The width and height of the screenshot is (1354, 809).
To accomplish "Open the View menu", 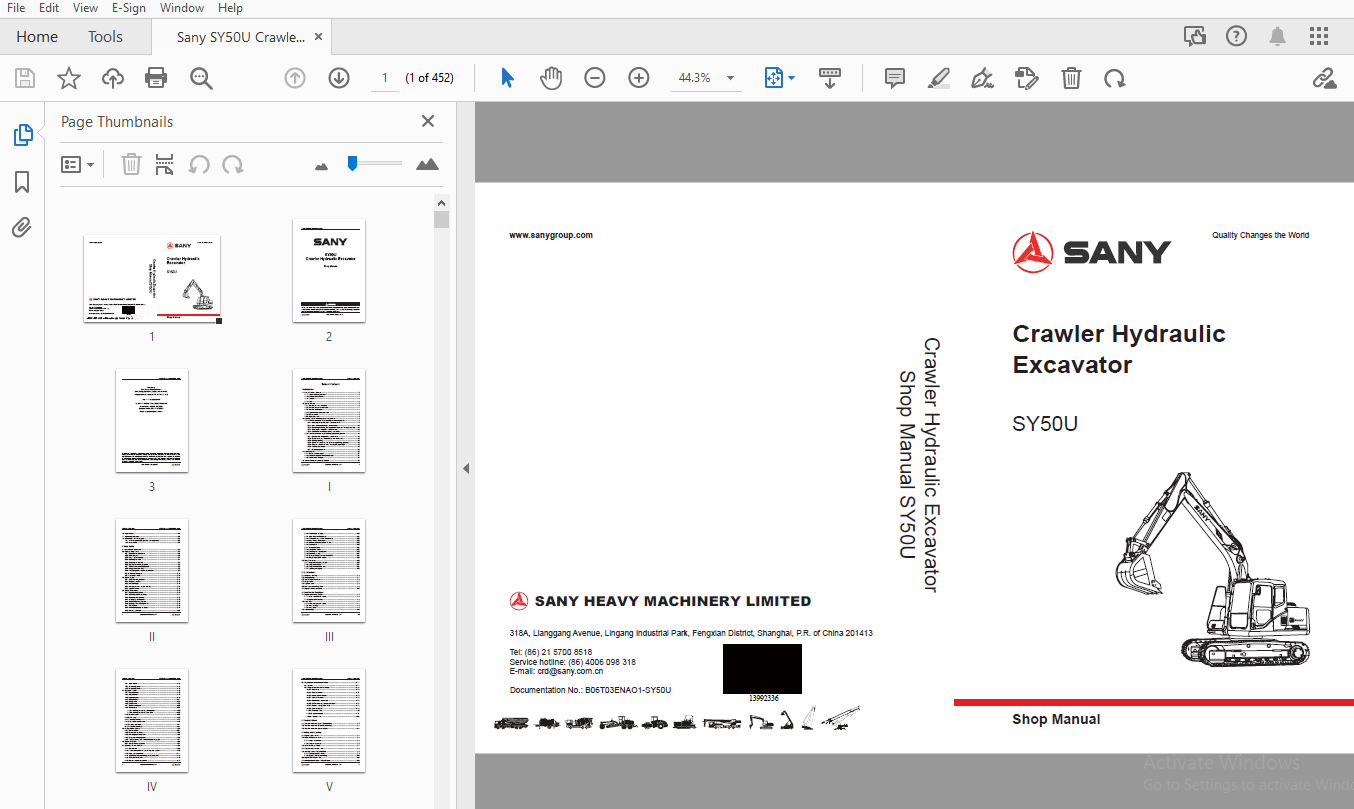I will click(85, 8).
